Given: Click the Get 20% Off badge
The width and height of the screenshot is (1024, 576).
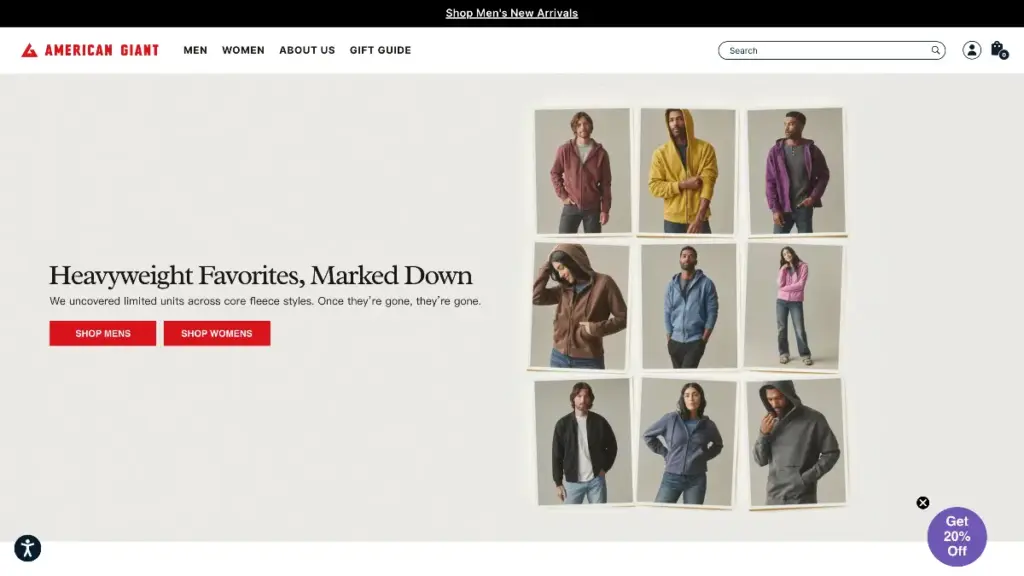Looking at the screenshot, I should 957,537.
